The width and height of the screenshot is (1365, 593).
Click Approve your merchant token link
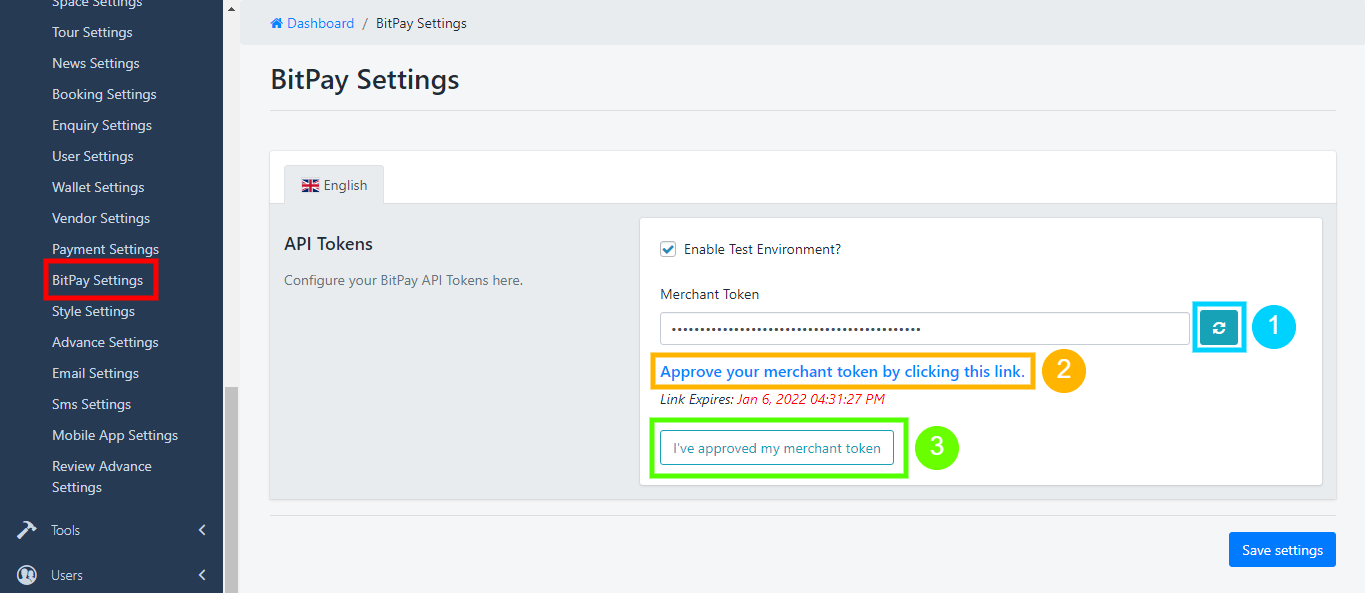[x=843, y=371]
